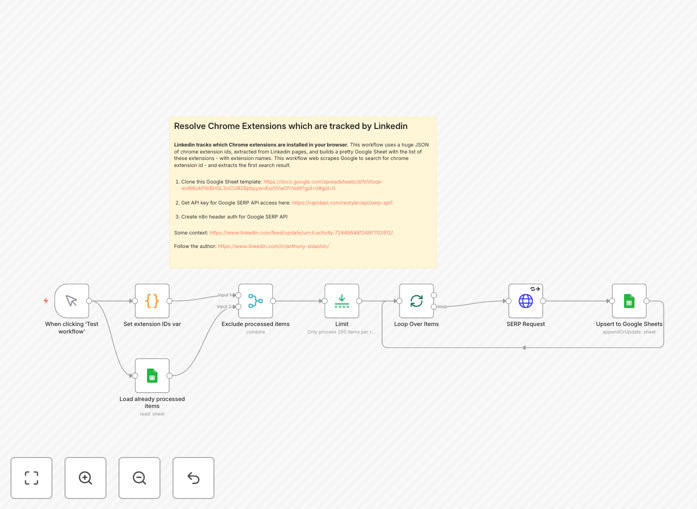
Task: Click the sticky note text 'Create n8n header auth'
Action: pos(234,217)
